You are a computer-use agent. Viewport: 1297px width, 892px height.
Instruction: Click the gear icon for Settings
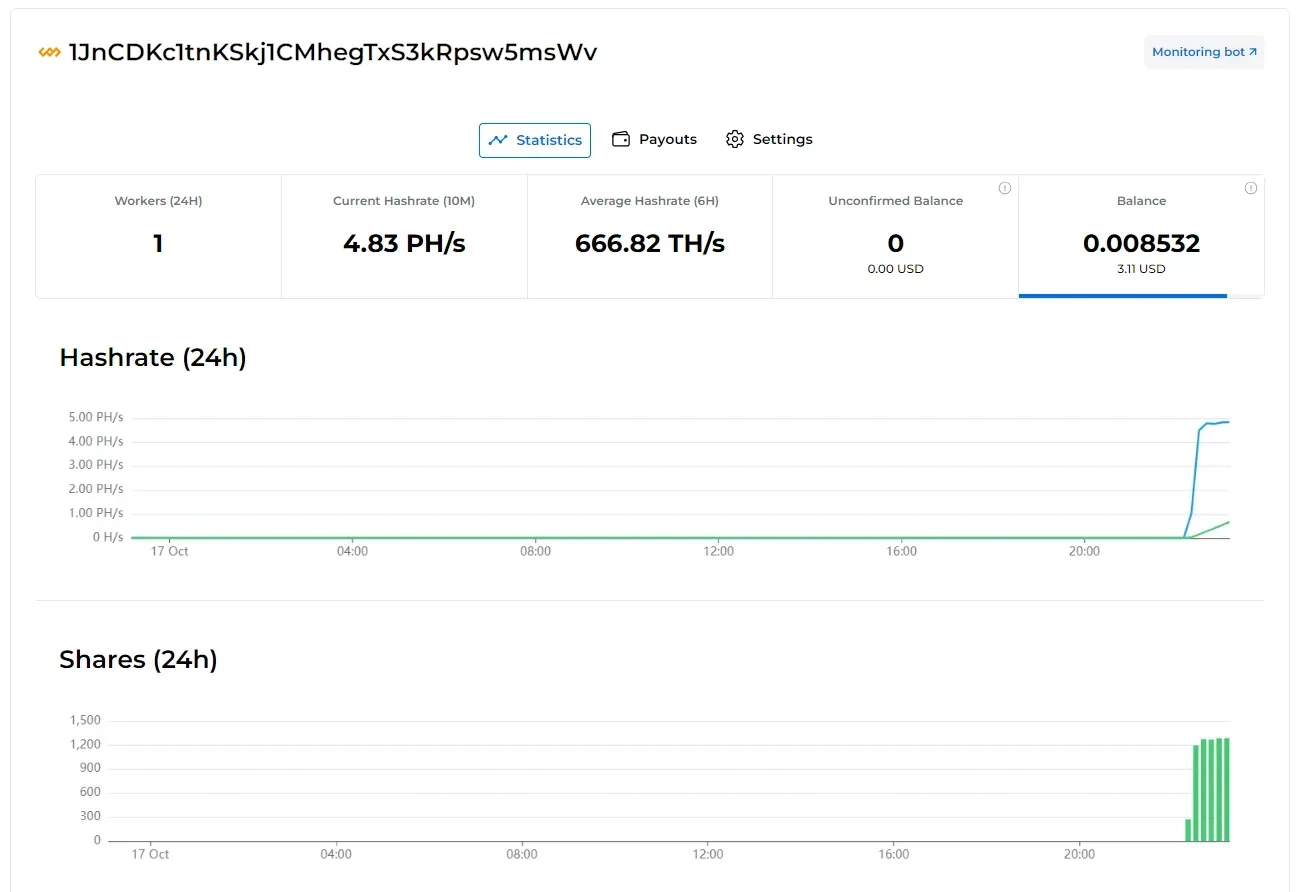[735, 139]
